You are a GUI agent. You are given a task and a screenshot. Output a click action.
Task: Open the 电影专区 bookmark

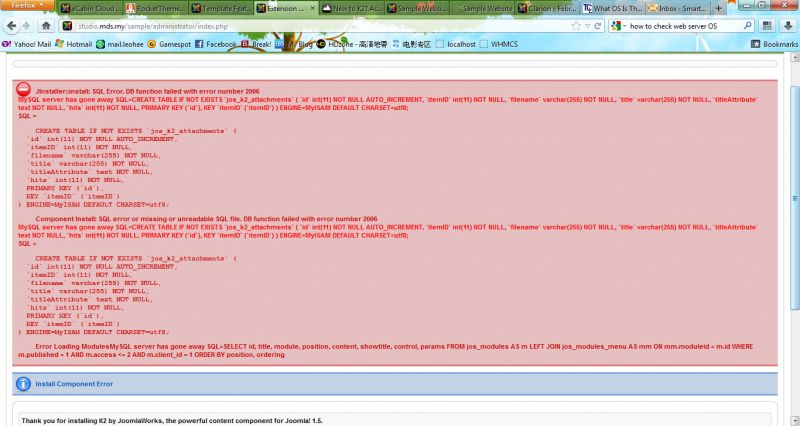click(411, 44)
